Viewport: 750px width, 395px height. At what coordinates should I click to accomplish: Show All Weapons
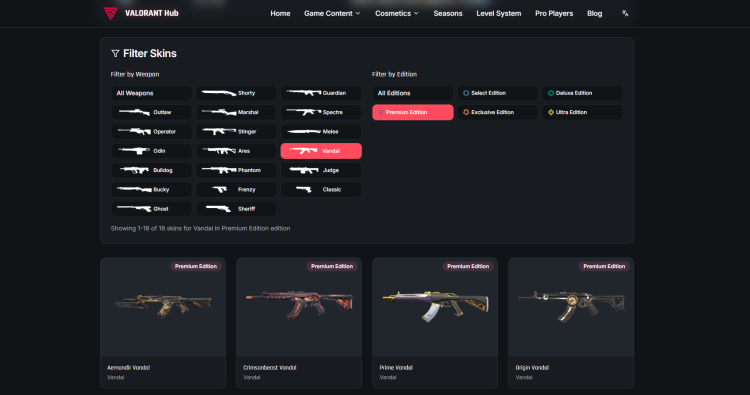coord(152,93)
